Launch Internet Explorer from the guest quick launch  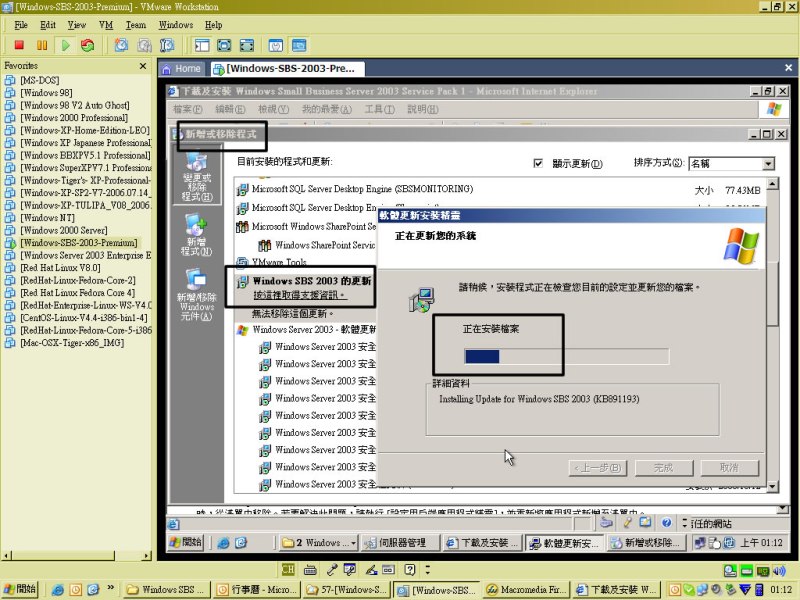pyautogui.click(x=223, y=542)
